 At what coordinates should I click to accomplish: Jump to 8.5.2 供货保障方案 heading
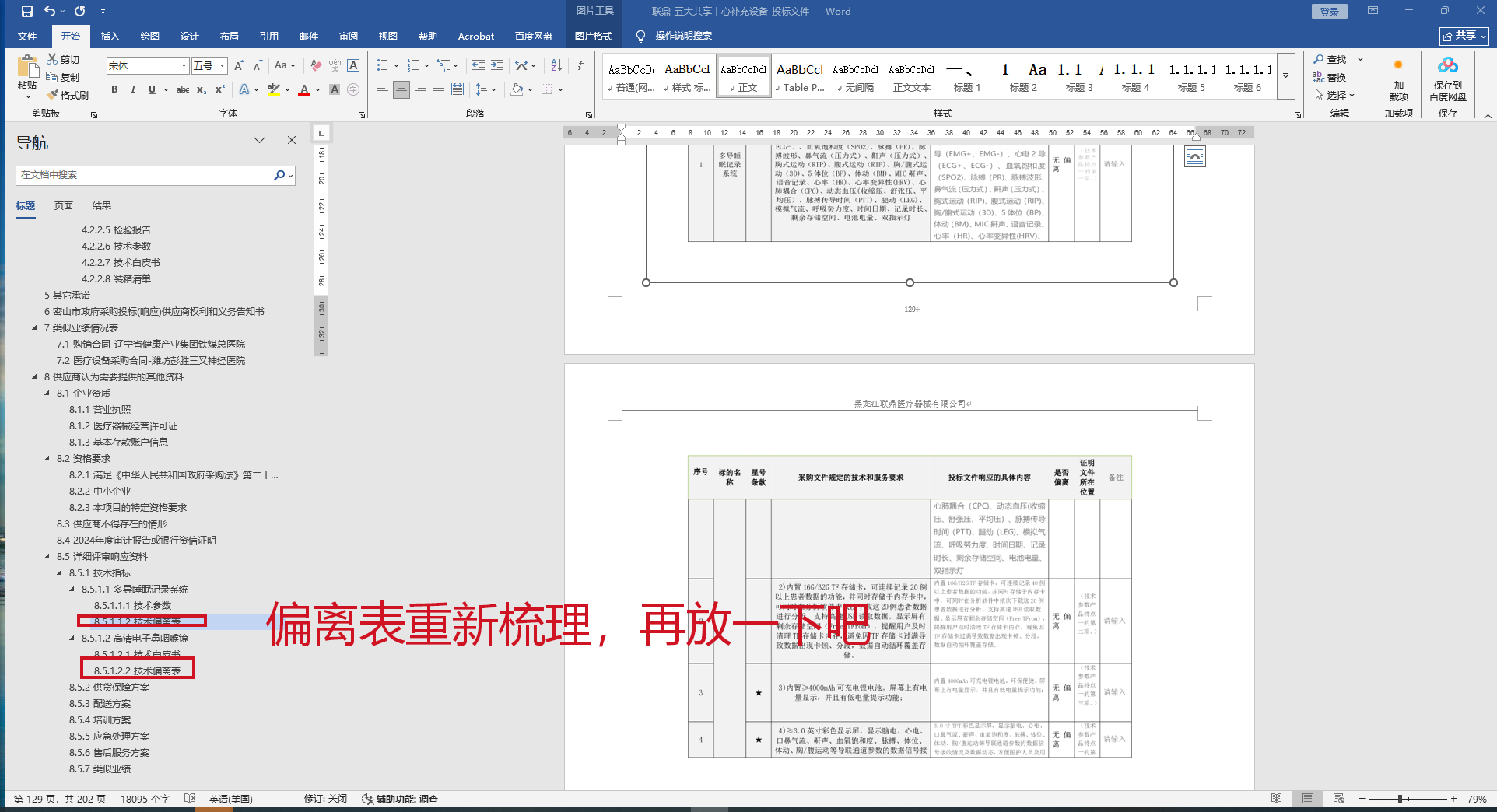pyautogui.click(x=109, y=688)
